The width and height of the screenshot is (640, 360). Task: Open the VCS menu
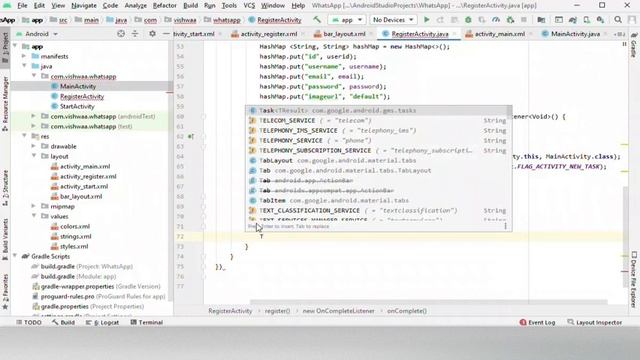[249, 6]
